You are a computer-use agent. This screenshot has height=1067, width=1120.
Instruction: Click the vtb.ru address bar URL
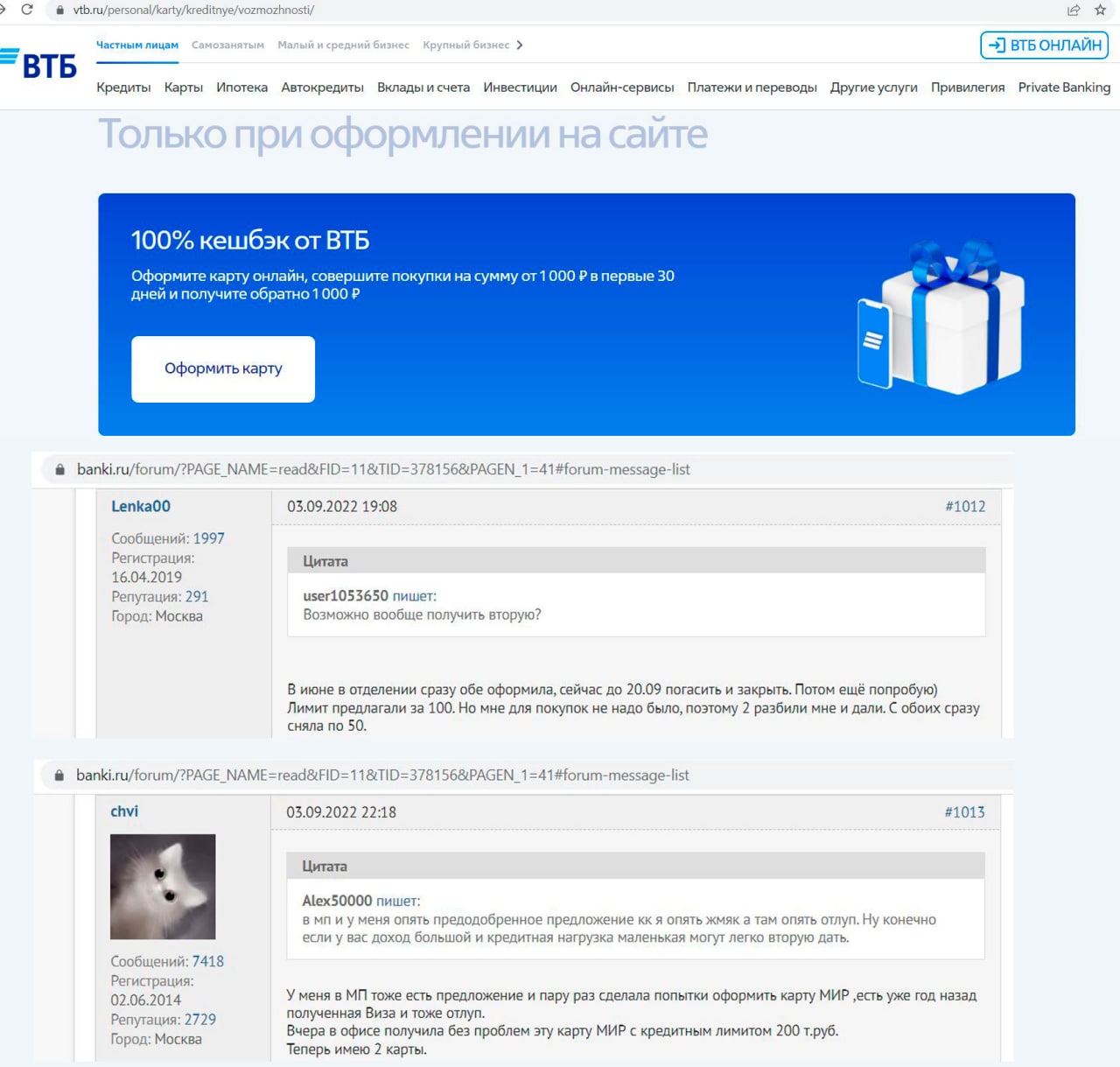(x=193, y=11)
